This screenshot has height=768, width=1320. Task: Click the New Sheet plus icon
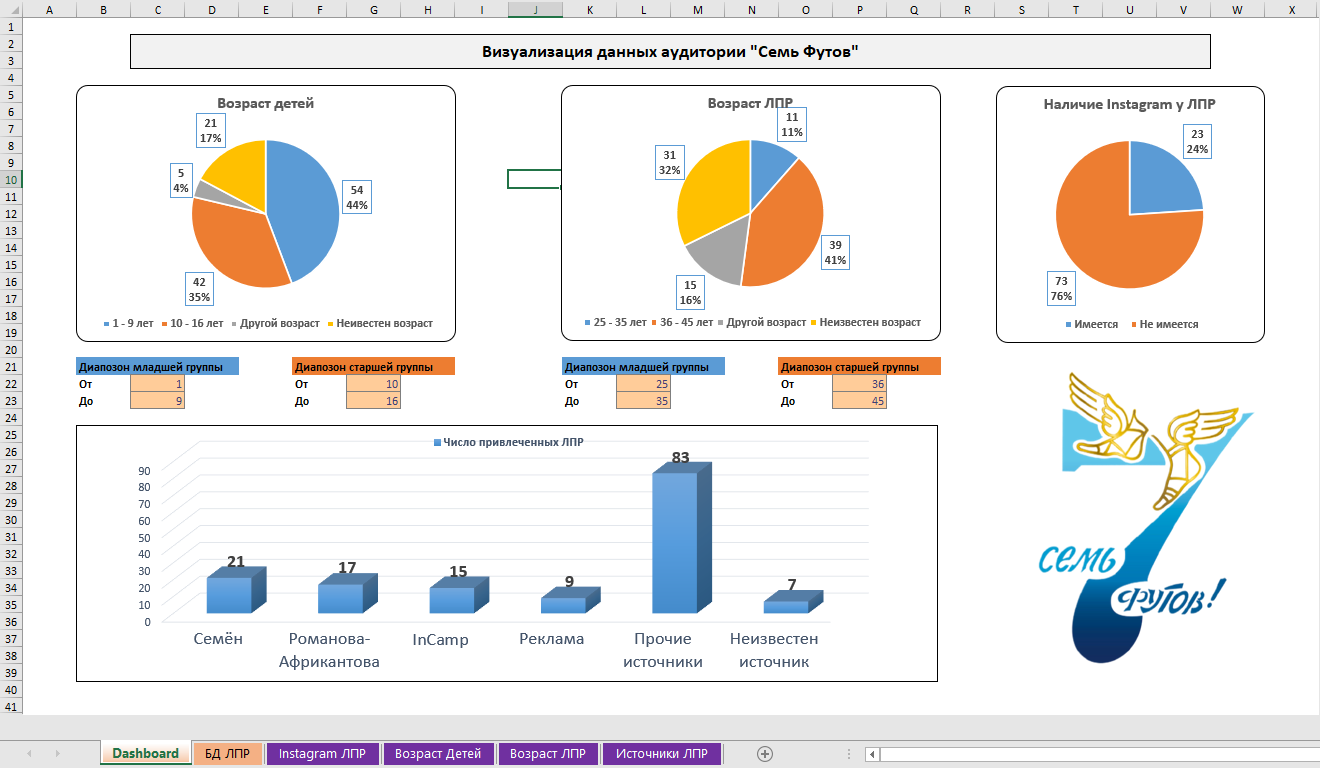[x=763, y=753]
